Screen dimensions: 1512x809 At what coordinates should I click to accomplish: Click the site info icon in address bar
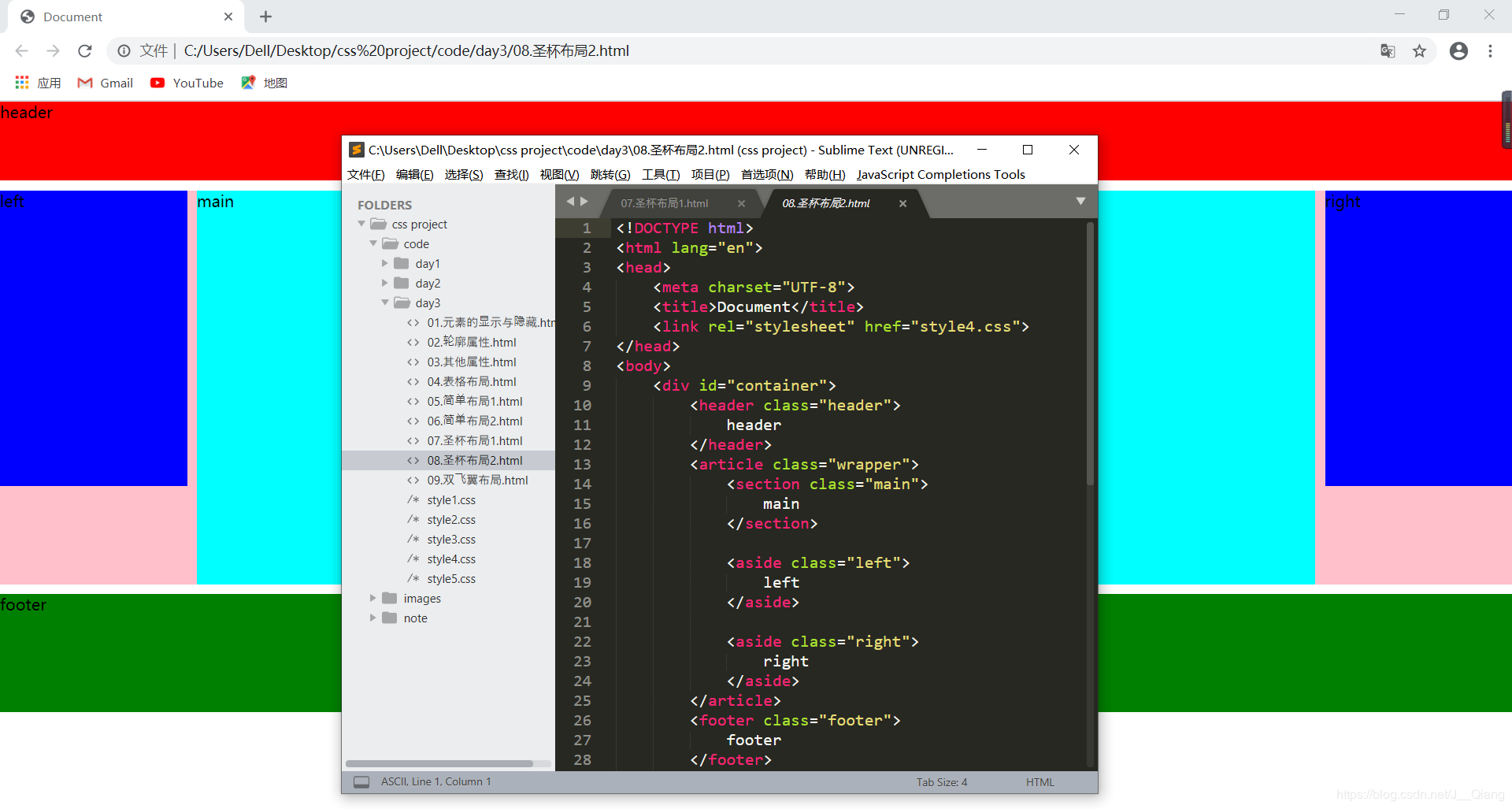pos(124,51)
